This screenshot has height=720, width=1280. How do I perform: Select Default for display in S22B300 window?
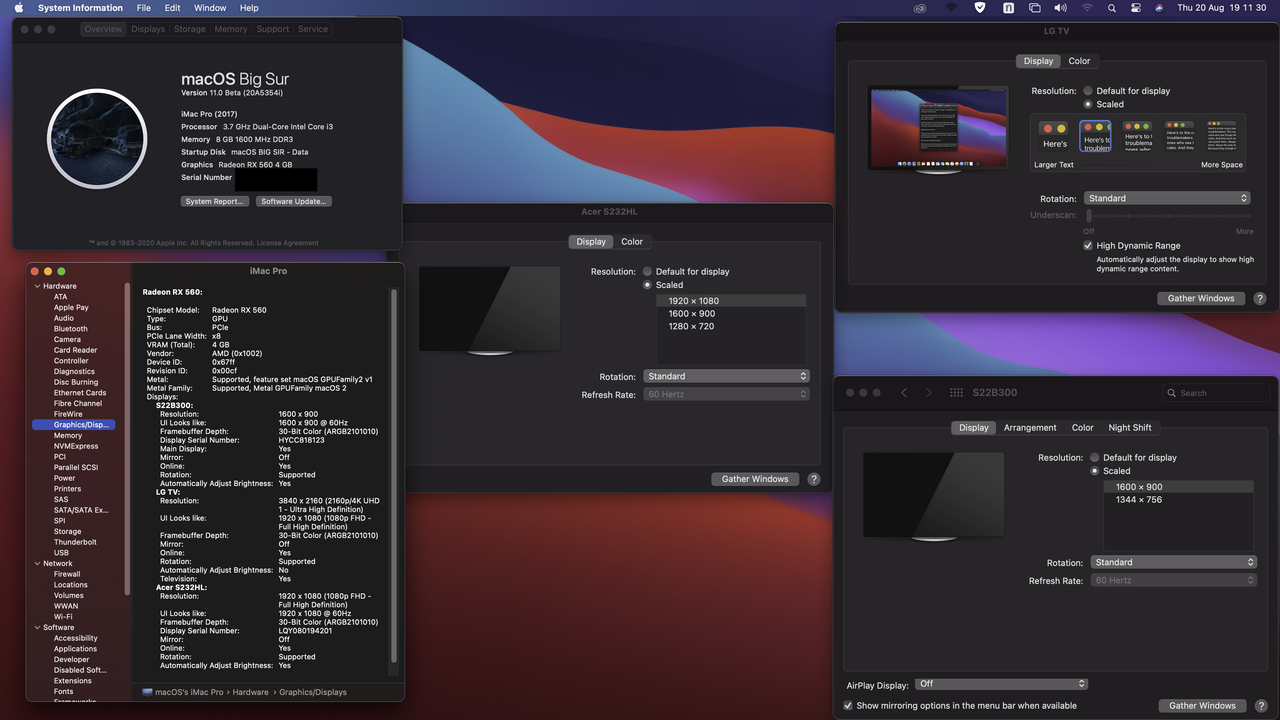(1095, 457)
